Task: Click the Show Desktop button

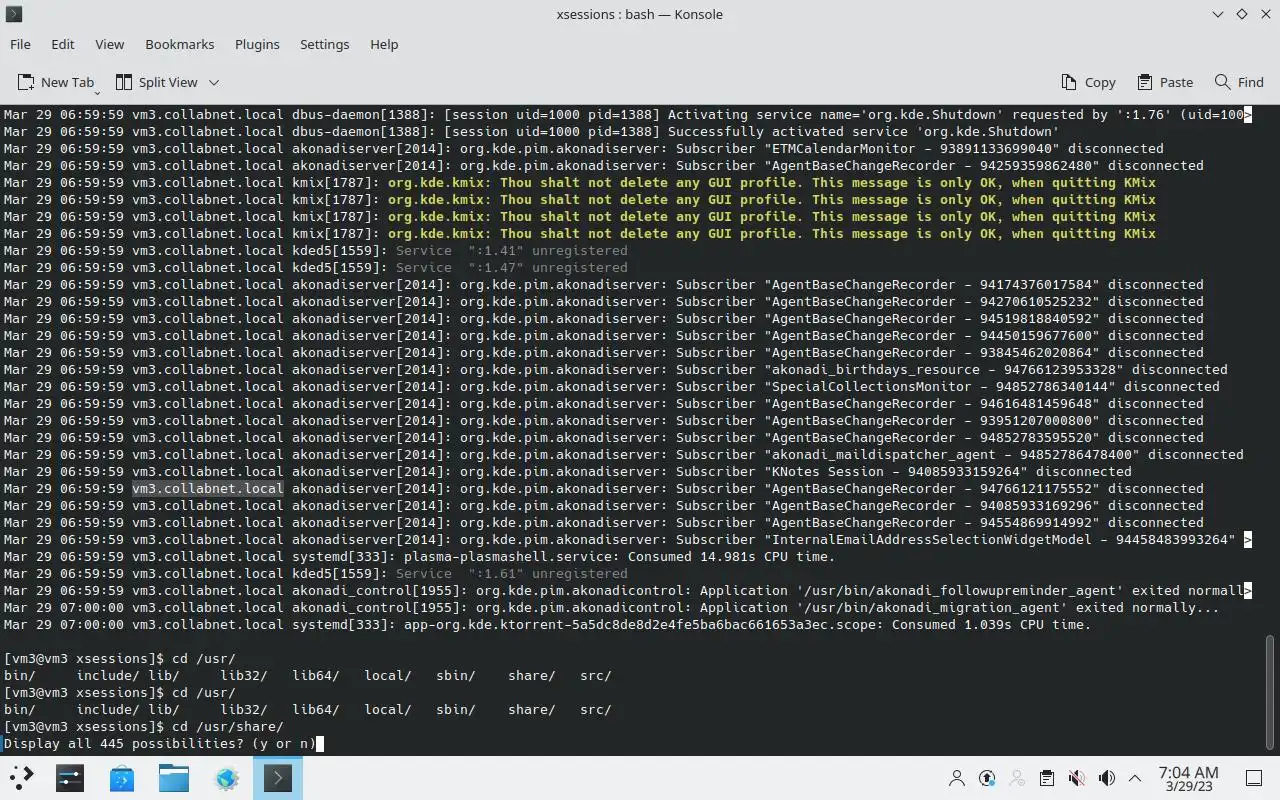Action: coord(1254,778)
